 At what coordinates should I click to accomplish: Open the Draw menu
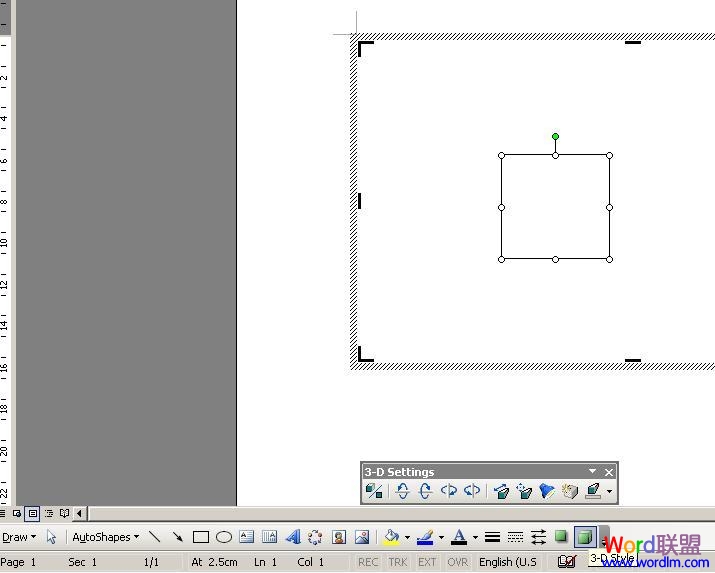point(19,537)
